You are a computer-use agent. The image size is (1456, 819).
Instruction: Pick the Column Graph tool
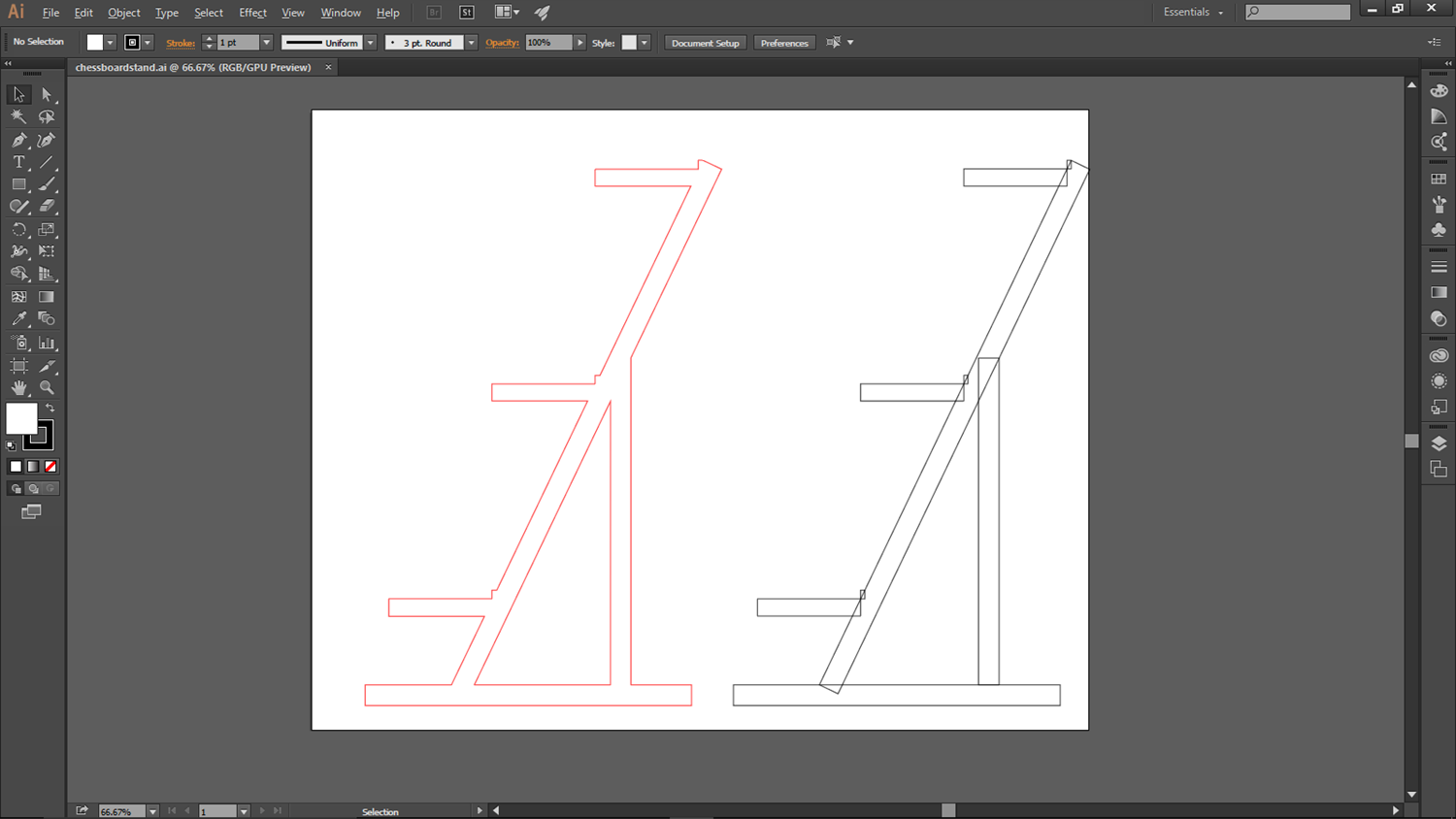click(46, 343)
